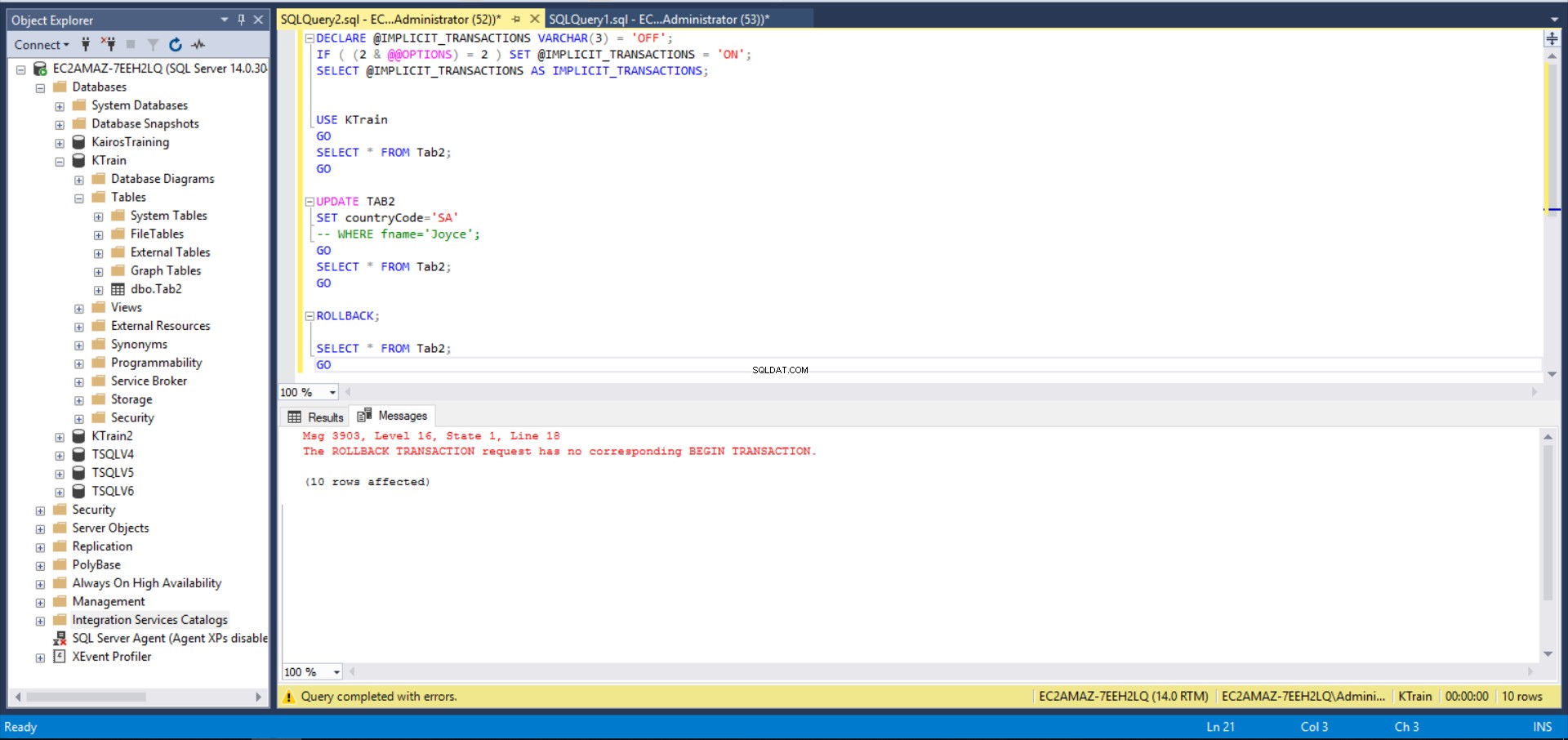Collapse the ROLLBACK code block

[310, 316]
